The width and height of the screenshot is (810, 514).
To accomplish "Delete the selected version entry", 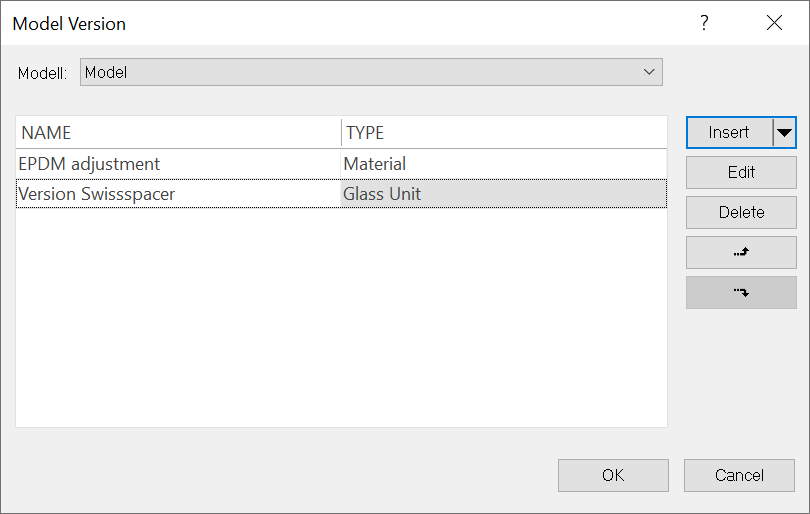I will click(741, 212).
